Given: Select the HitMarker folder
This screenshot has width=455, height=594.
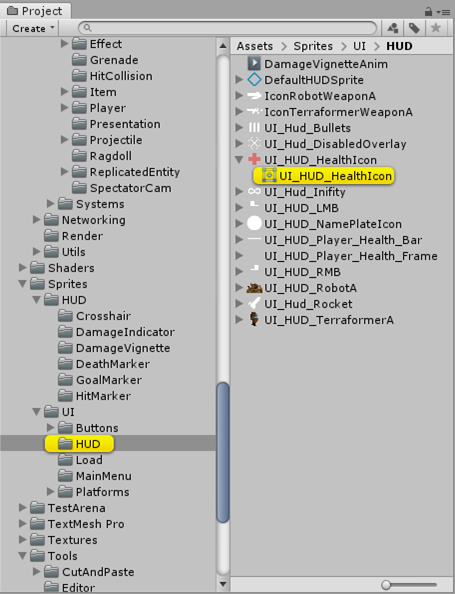Looking at the screenshot, I should 94,396.
